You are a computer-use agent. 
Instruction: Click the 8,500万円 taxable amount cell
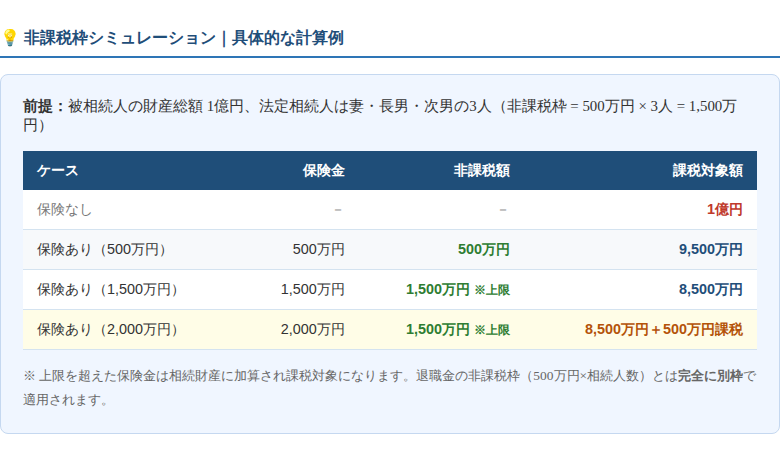[x=711, y=289]
